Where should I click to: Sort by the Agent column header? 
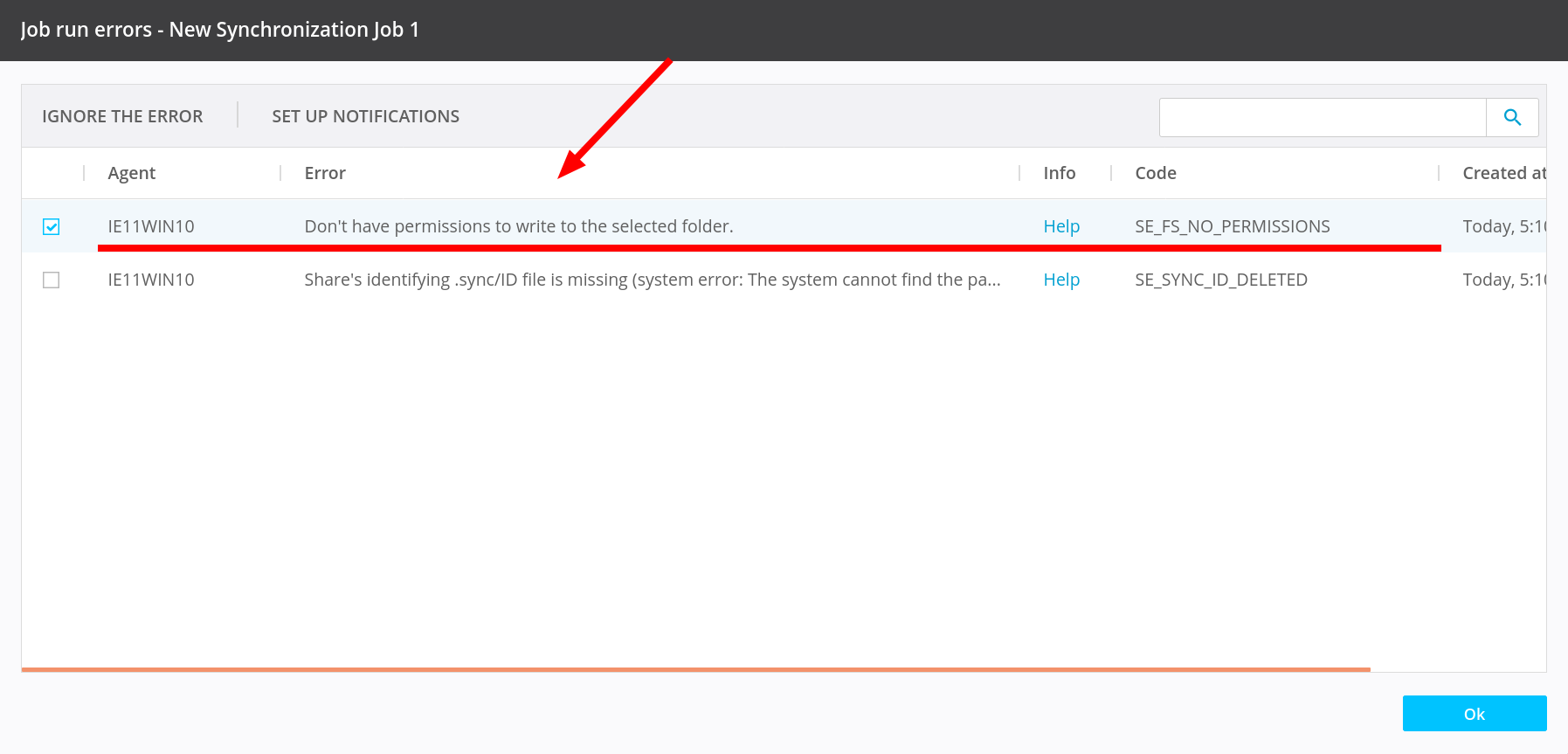[132, 173]
